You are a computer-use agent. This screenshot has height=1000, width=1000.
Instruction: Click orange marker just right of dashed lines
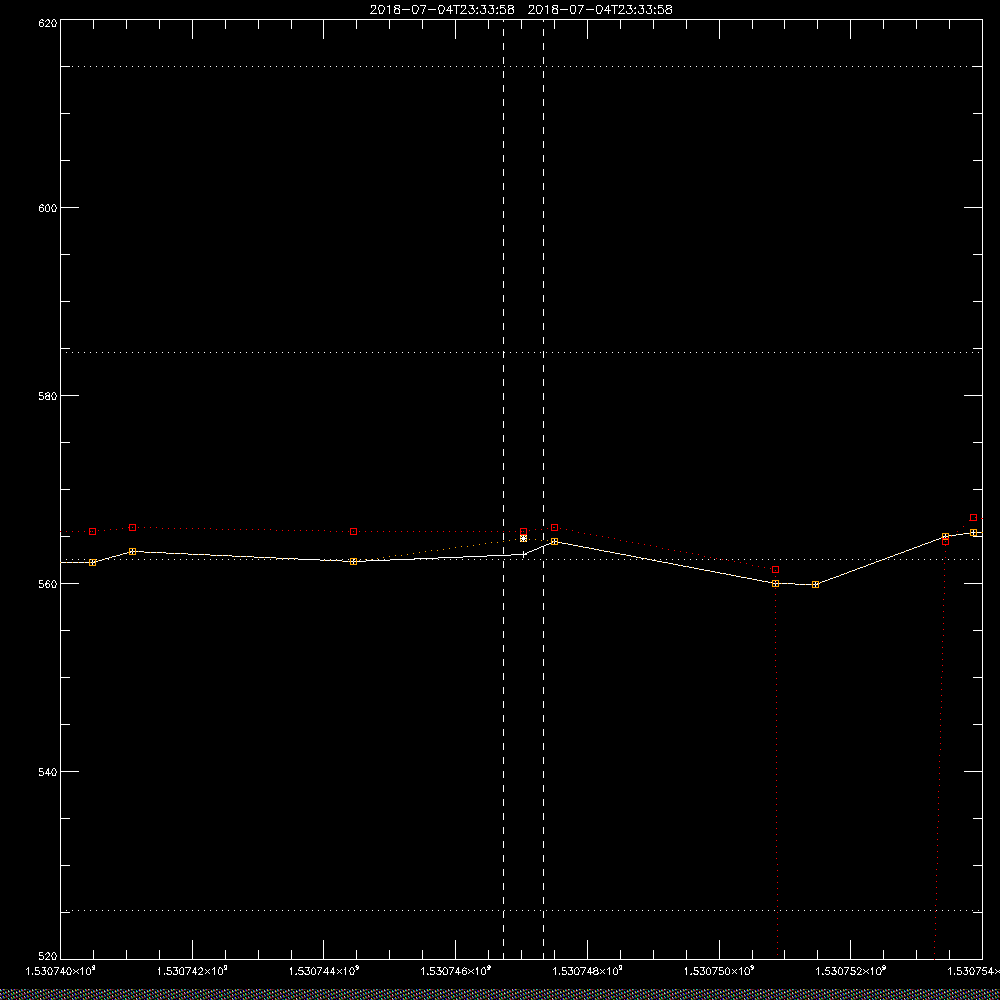(x=555, y=541)
